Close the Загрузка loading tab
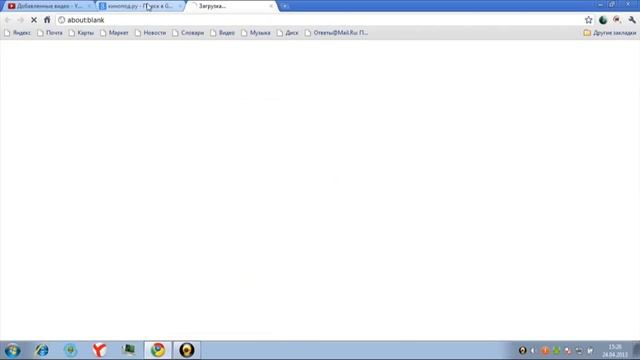The image size is (640, 360). pyautogui.click(x=271, y=6)
